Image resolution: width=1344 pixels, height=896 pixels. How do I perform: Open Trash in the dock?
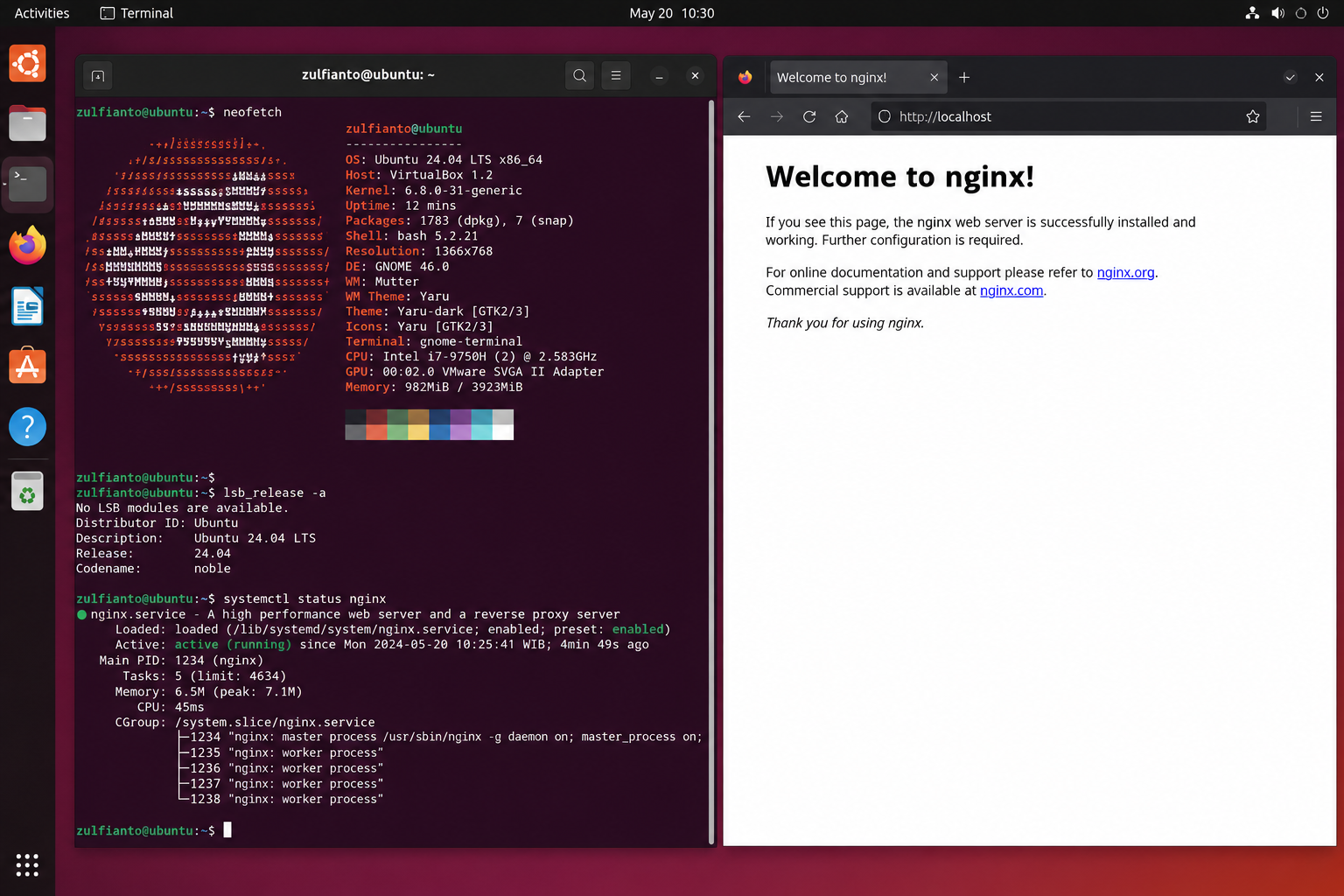(x=27, y=491)
